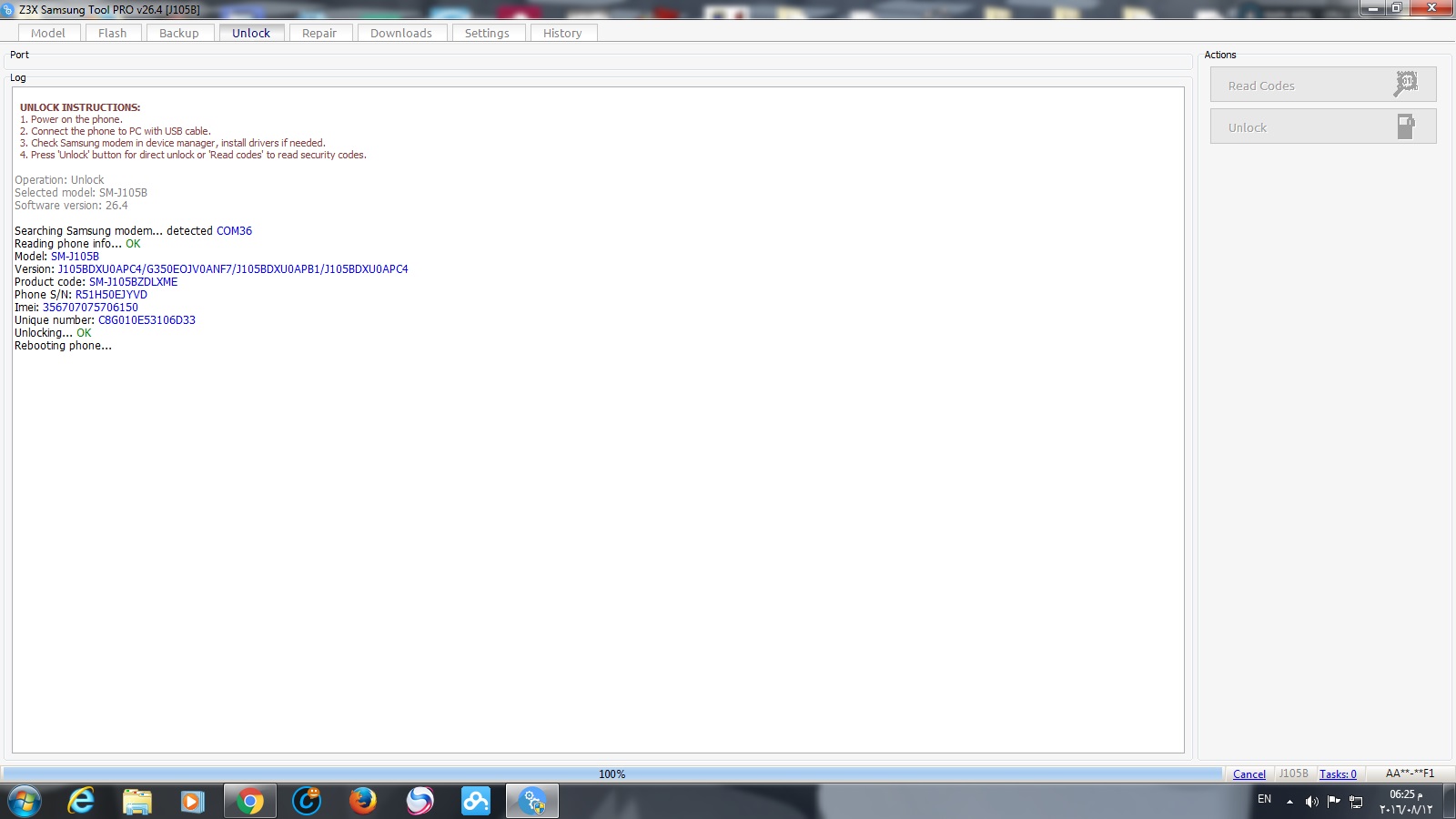
Task: Click the 'Rebooting phone...' log line
Action: (x=63, y=346)
